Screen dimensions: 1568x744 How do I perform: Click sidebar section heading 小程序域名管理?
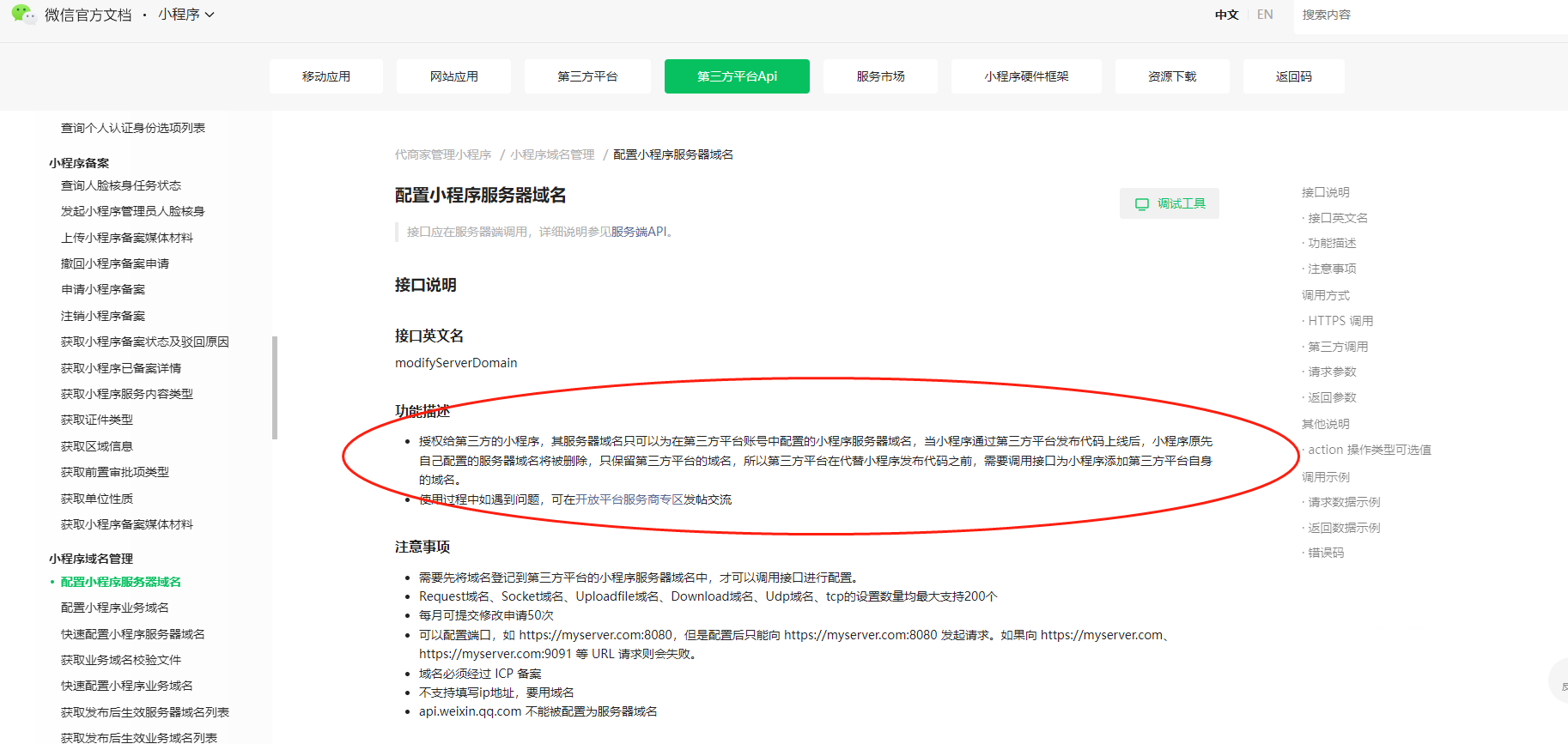pyautogui.click(x=91, y=559)
